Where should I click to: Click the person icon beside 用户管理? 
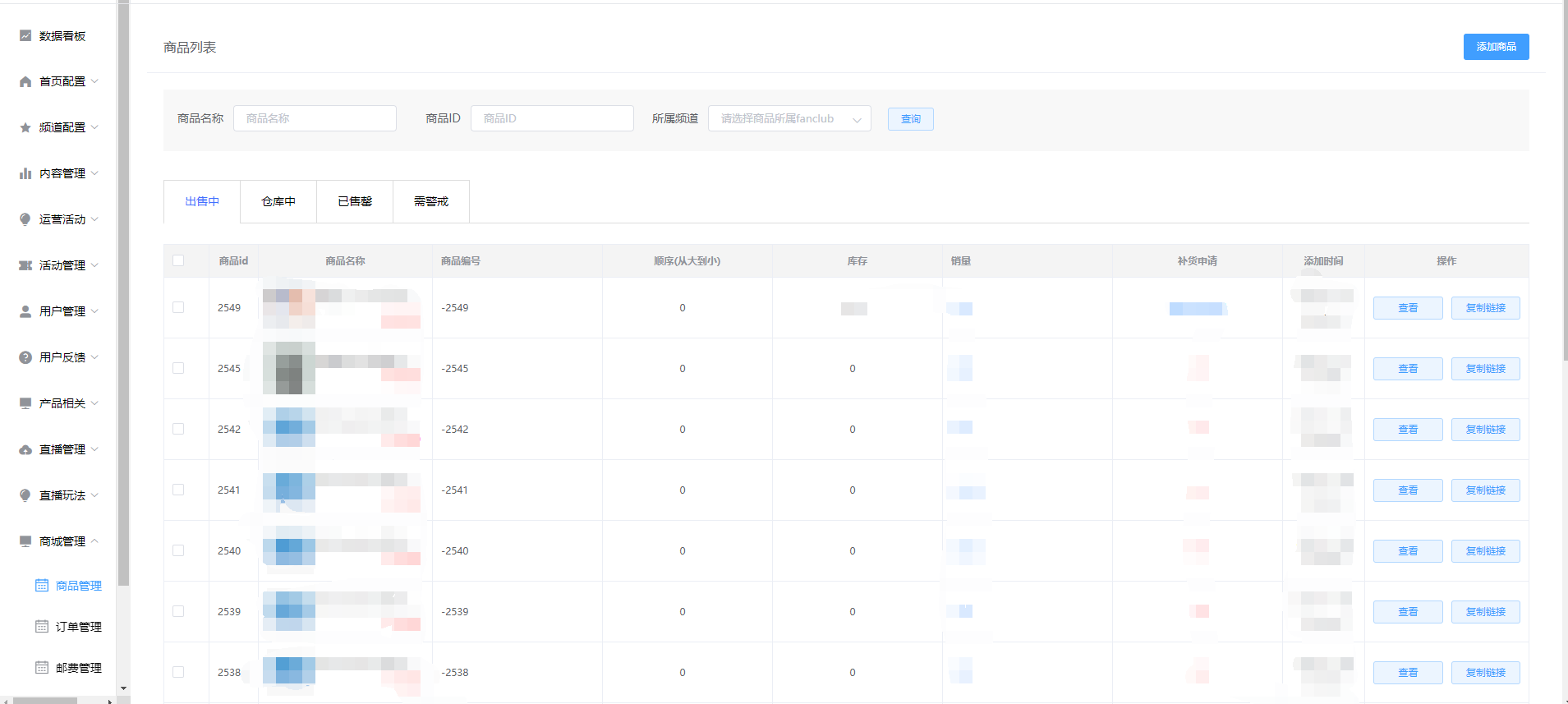pos(25,311)
